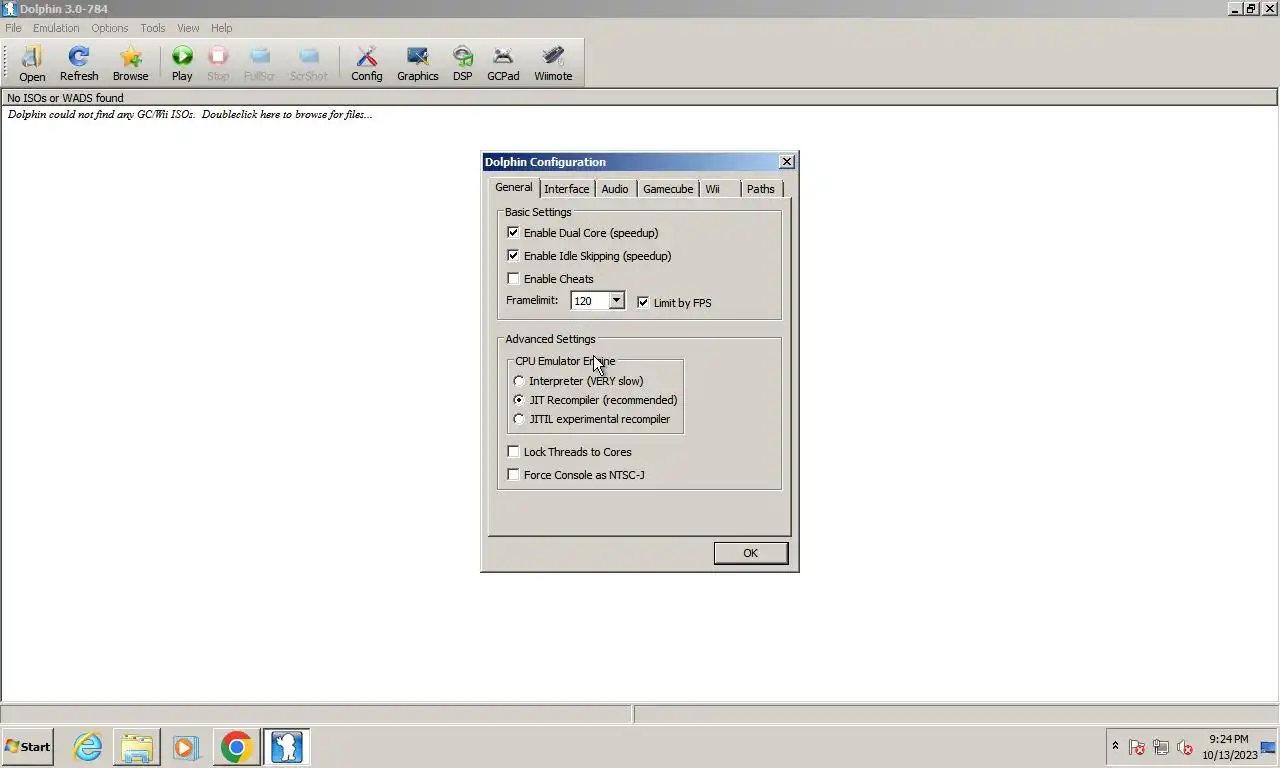Toggle Enable Idle Skipping checkbox

click(513, 255)
